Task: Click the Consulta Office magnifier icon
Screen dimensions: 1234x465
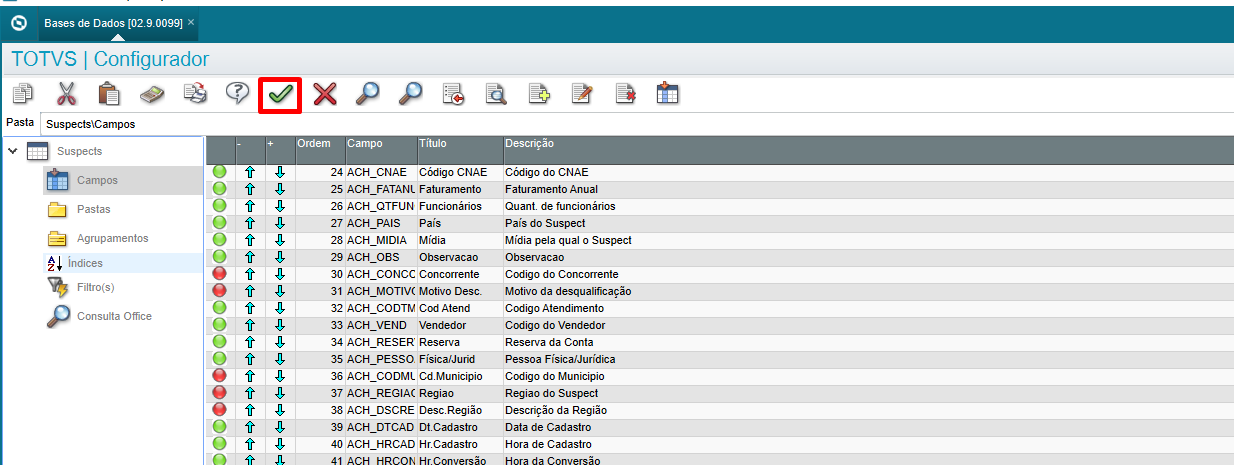Action: pos(58,317)
